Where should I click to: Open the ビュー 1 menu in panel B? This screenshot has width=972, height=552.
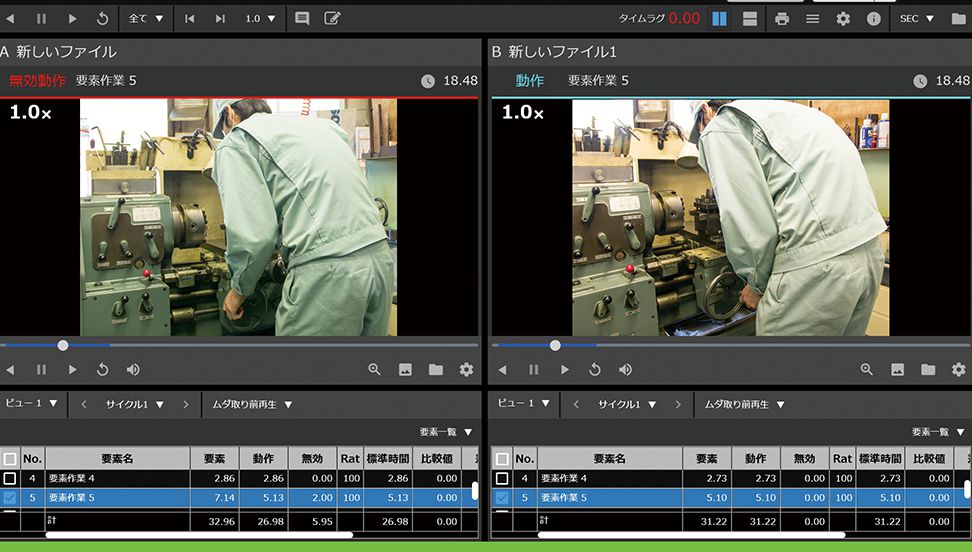point(524,404)
